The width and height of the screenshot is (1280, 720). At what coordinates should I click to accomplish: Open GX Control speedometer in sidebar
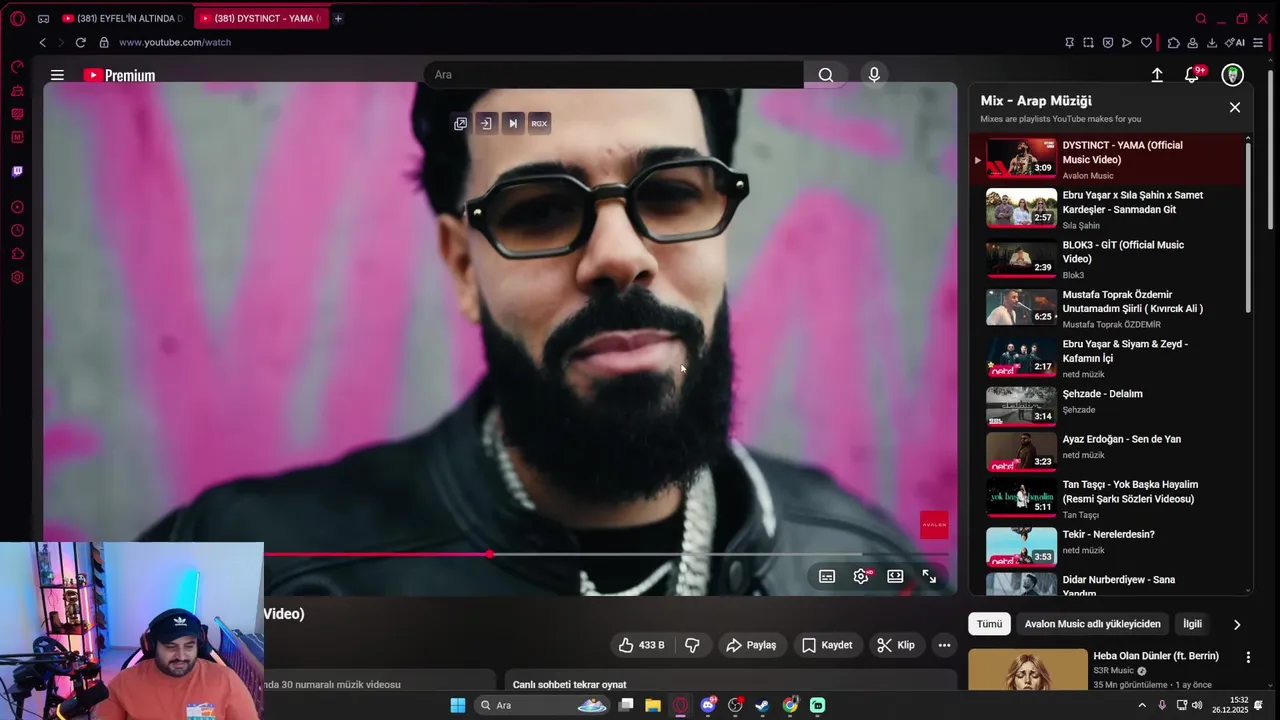tap(17, 67)
